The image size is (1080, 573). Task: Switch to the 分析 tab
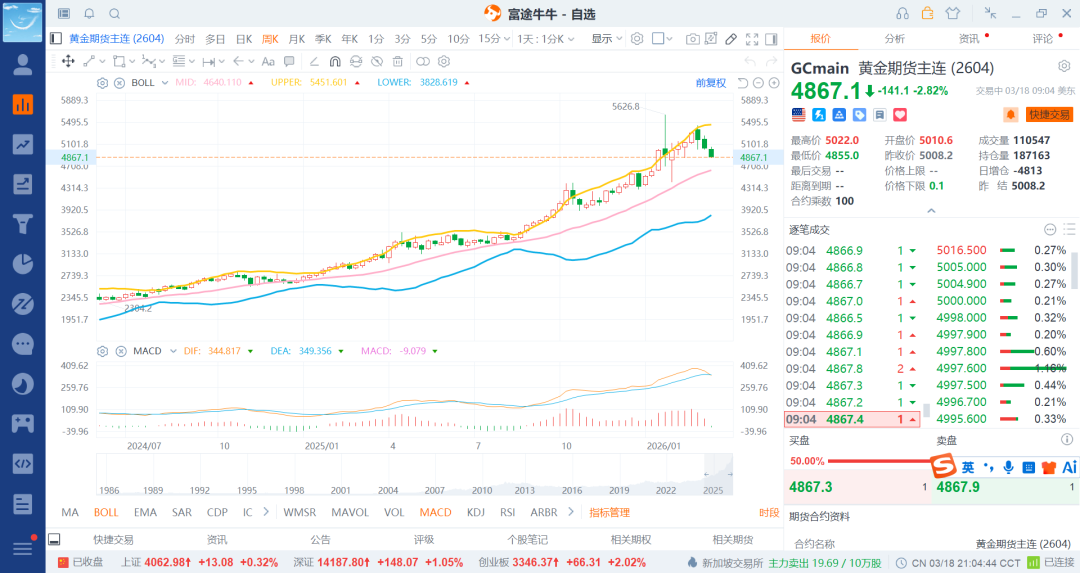(x=894, y=39)
